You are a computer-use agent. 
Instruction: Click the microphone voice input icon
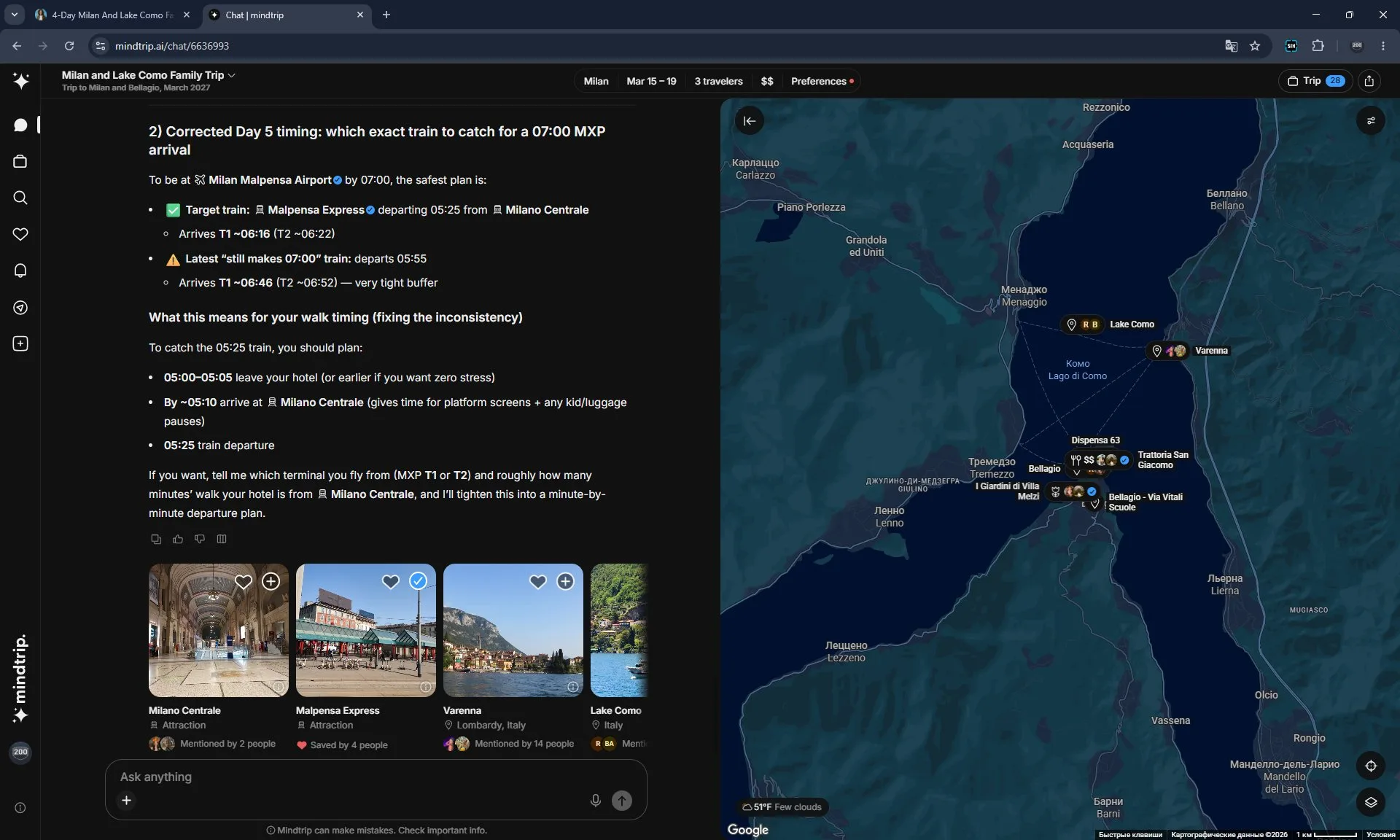click(x=596, y=801)
